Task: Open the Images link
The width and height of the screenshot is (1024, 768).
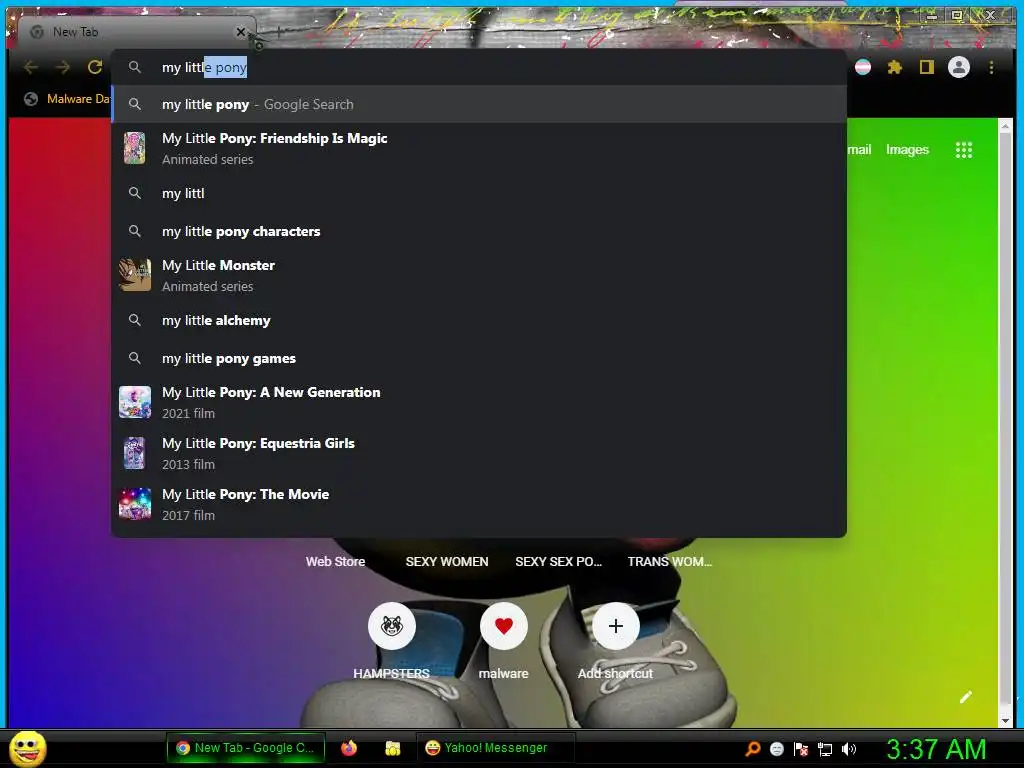Action: coord(907,150)
